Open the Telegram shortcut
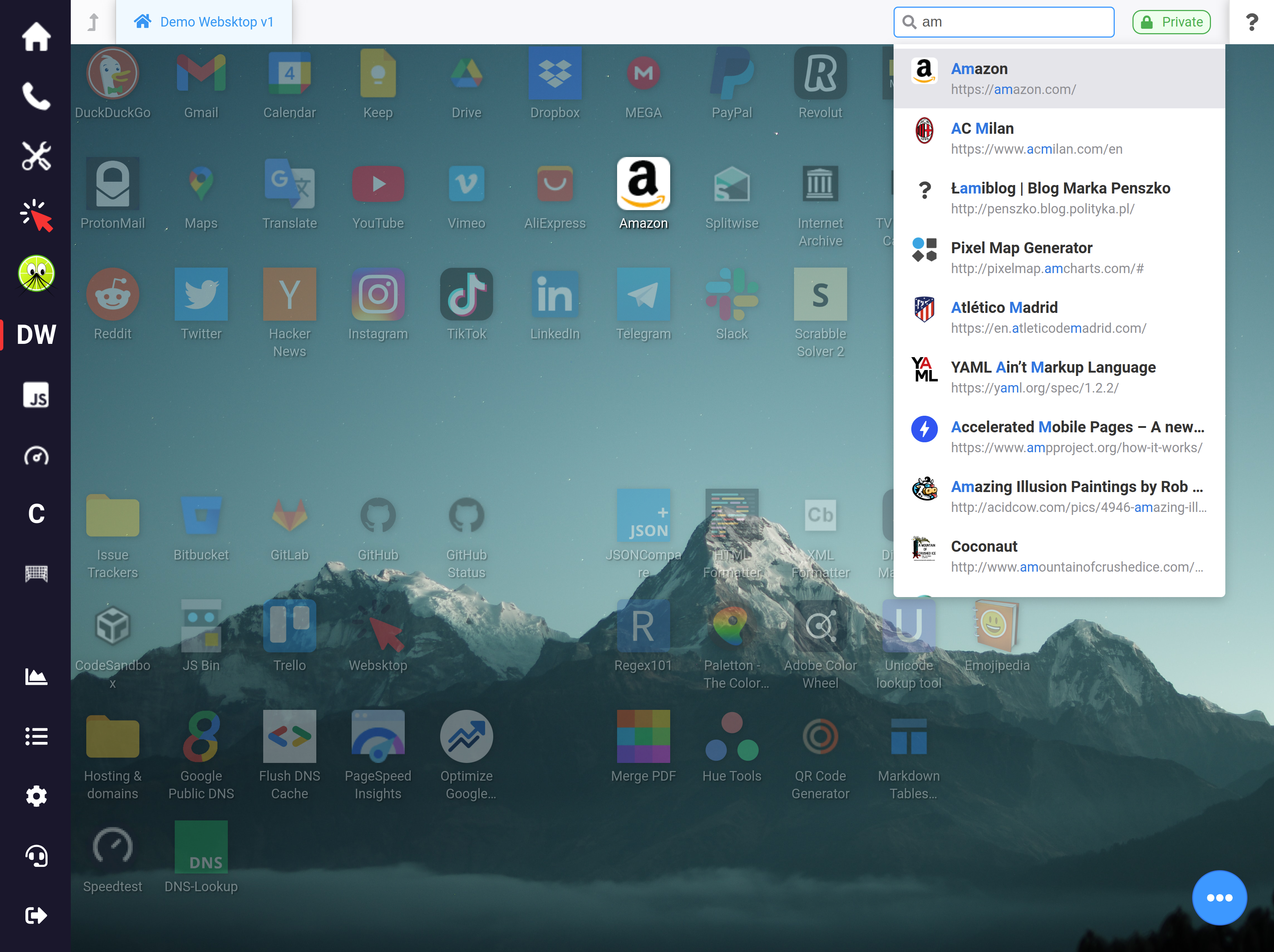1274x952 pixels. 643,305
